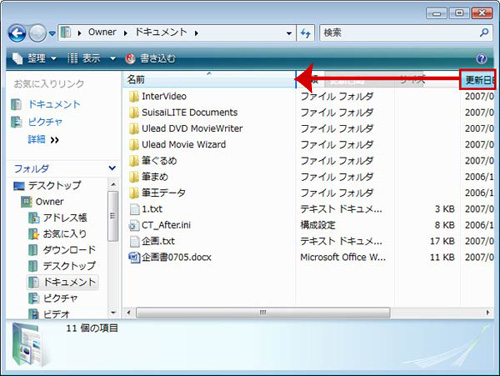Click the 更新日時 column header
The height and width of the screenshot is (376, 500).
pyautogui.click(x=477, y=80)
